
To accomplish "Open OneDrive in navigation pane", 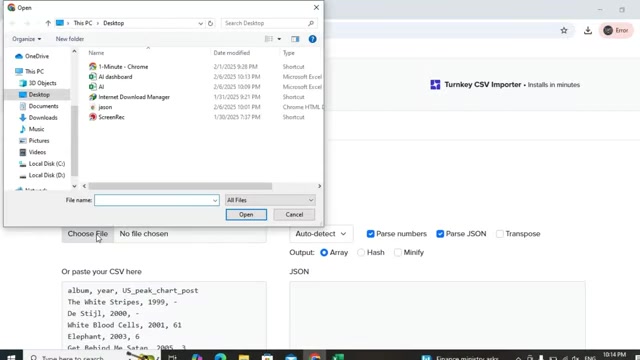I will [32, 56].
